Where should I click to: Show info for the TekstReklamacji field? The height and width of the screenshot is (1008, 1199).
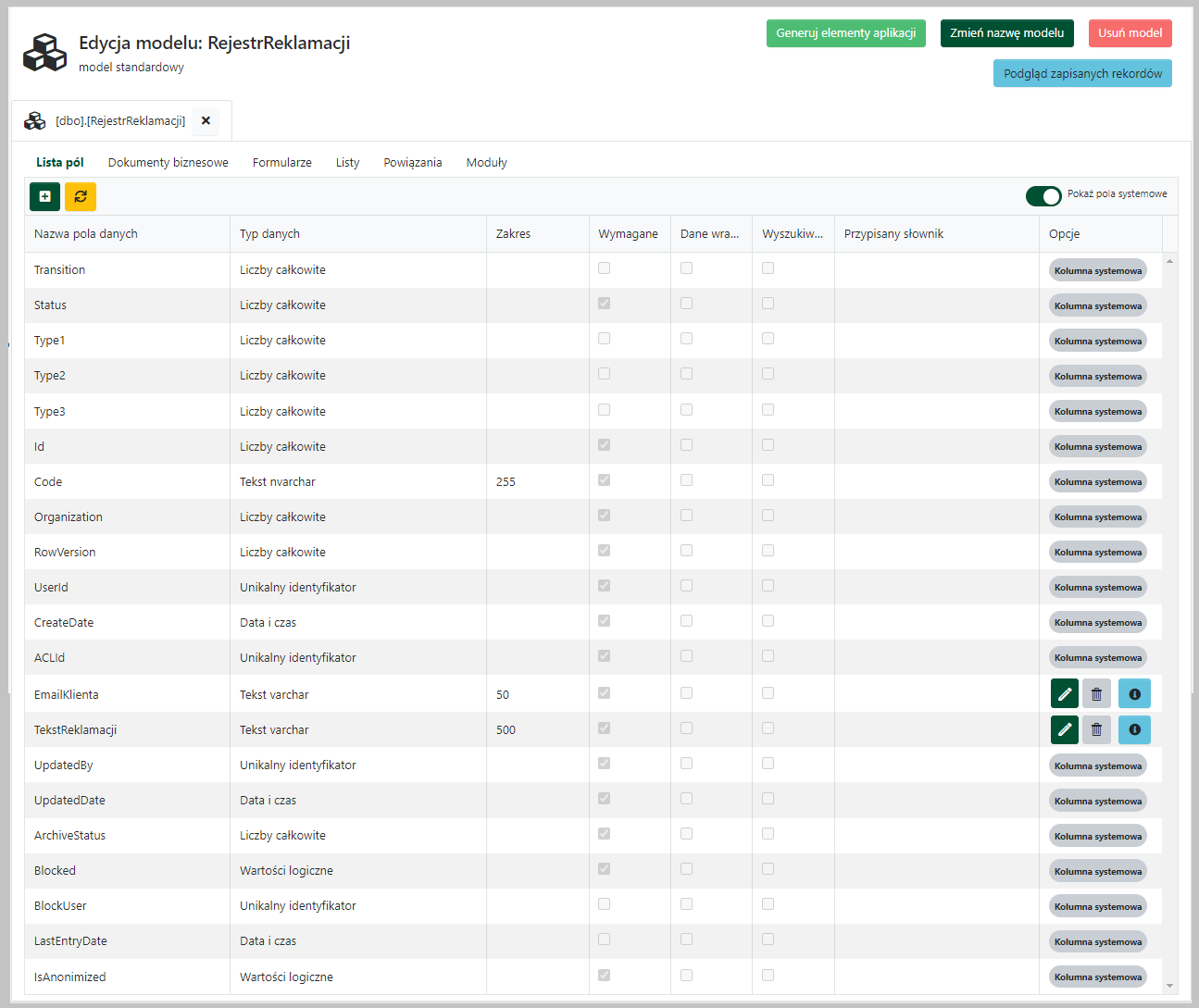coord(1134,729)
